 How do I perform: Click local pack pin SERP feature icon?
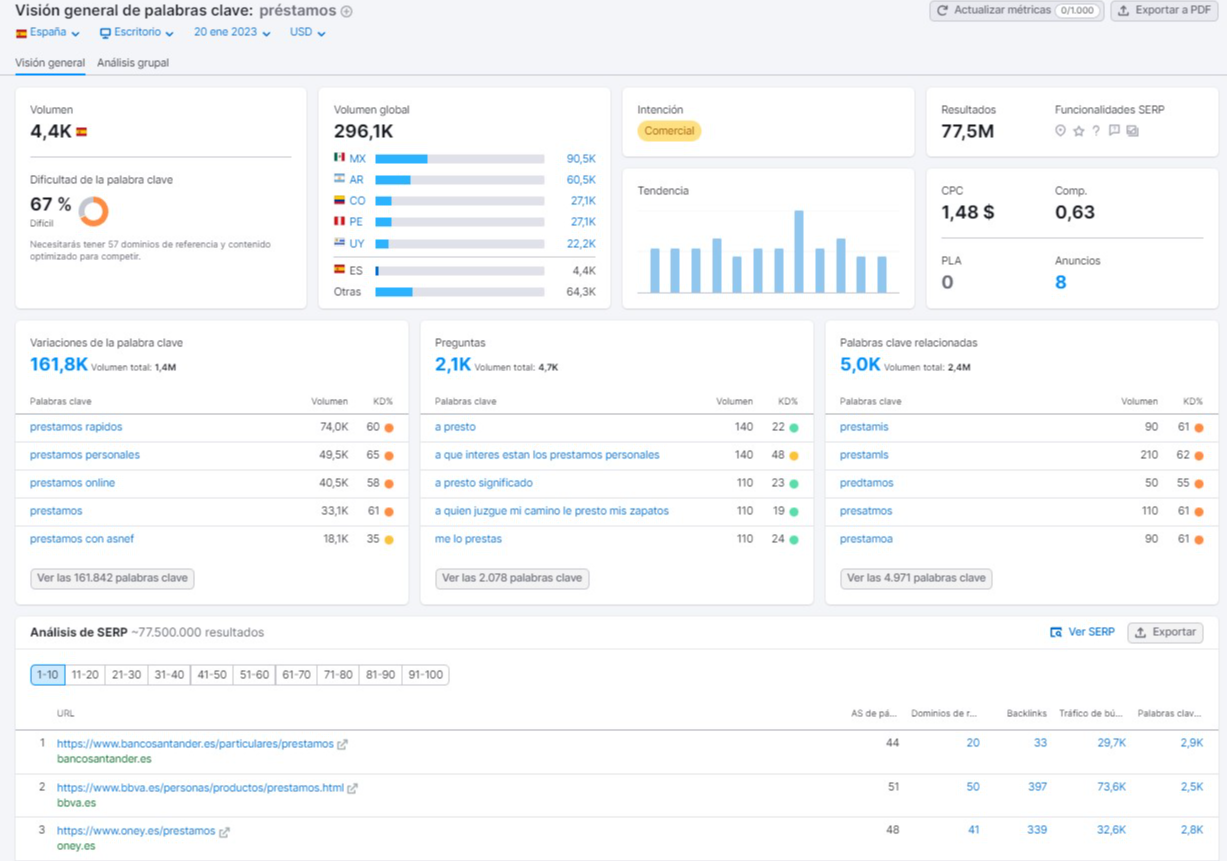pyautogui.click(x=1061, y=131)
